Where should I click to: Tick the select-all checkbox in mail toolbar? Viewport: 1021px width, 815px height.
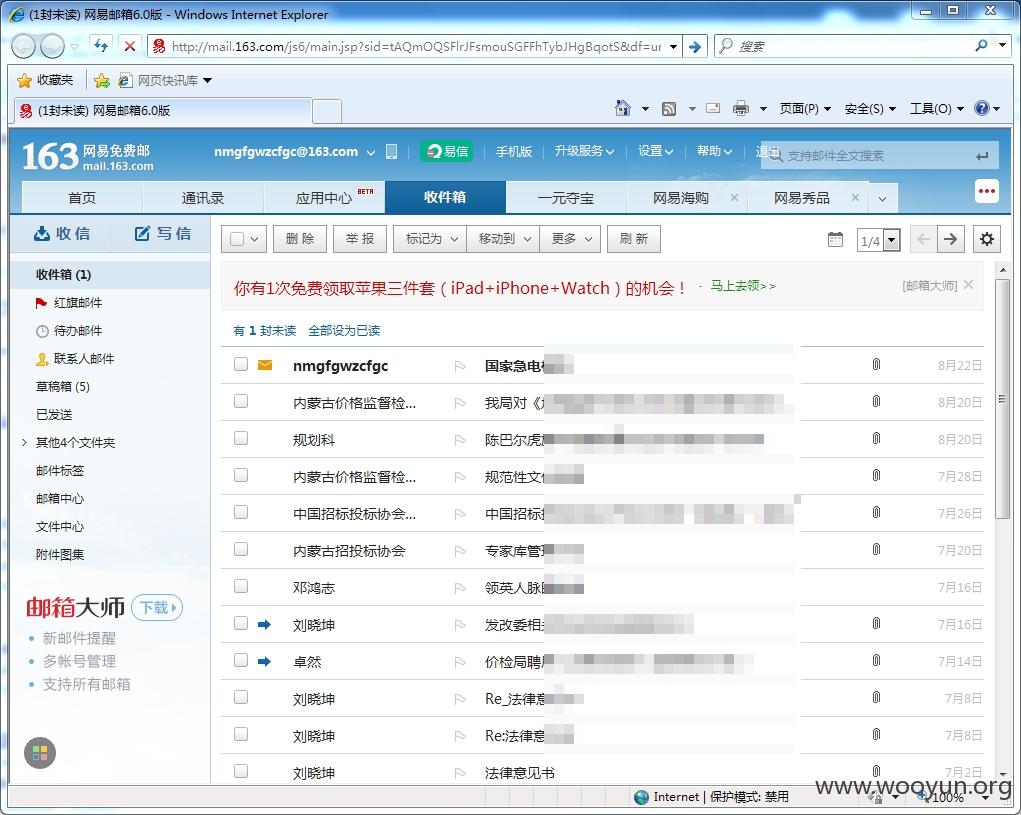coord(237,240)
